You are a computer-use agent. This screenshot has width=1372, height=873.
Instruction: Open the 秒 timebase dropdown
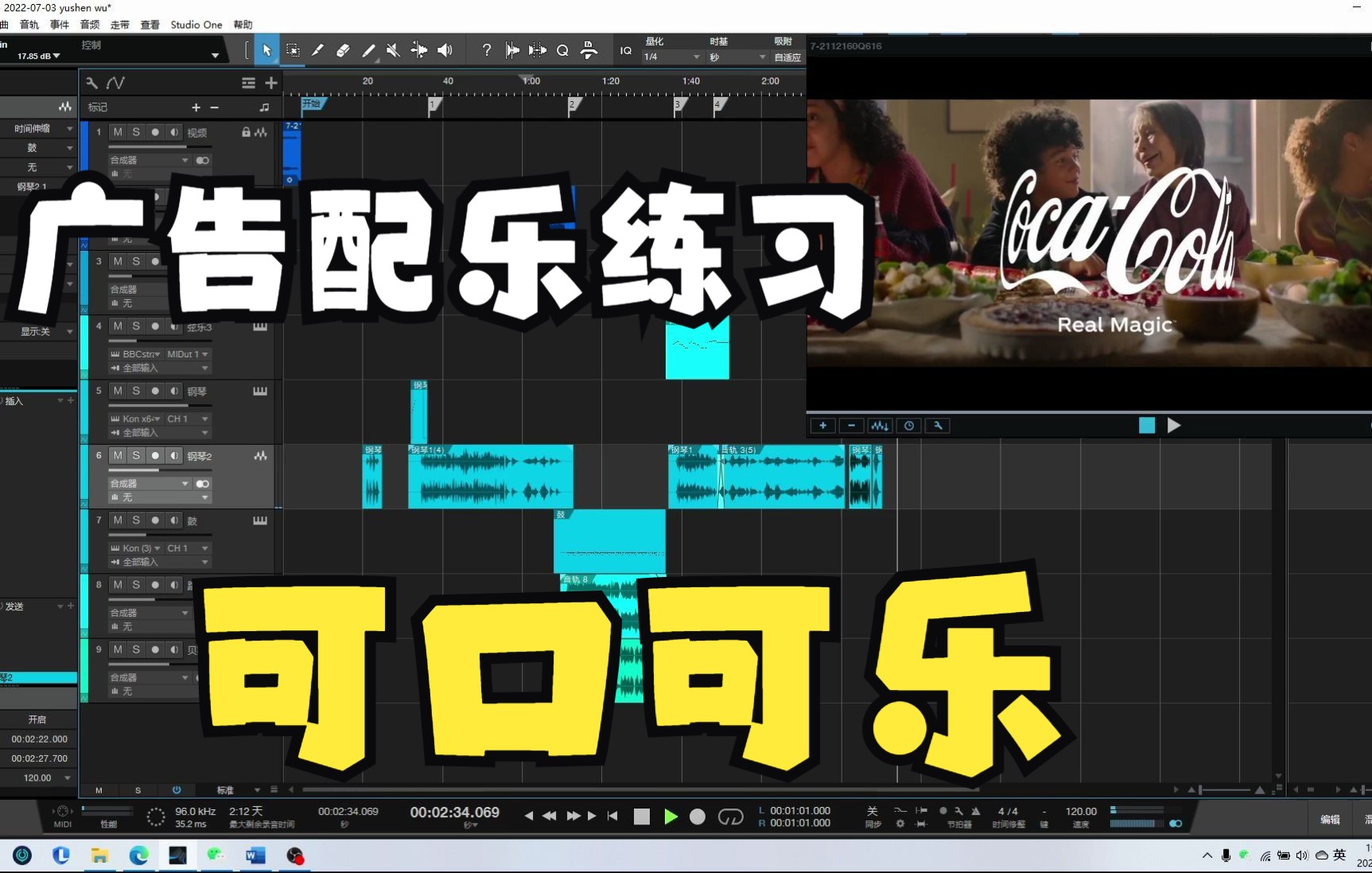[x=737, y=57]
